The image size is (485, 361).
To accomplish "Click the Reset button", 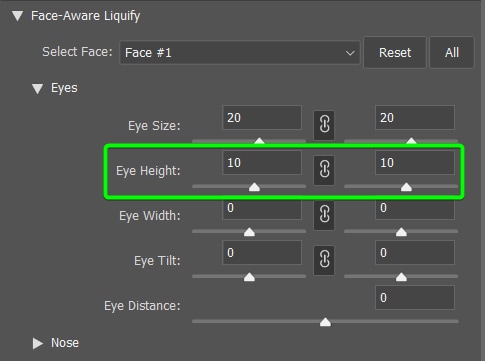I will (395, 53).
